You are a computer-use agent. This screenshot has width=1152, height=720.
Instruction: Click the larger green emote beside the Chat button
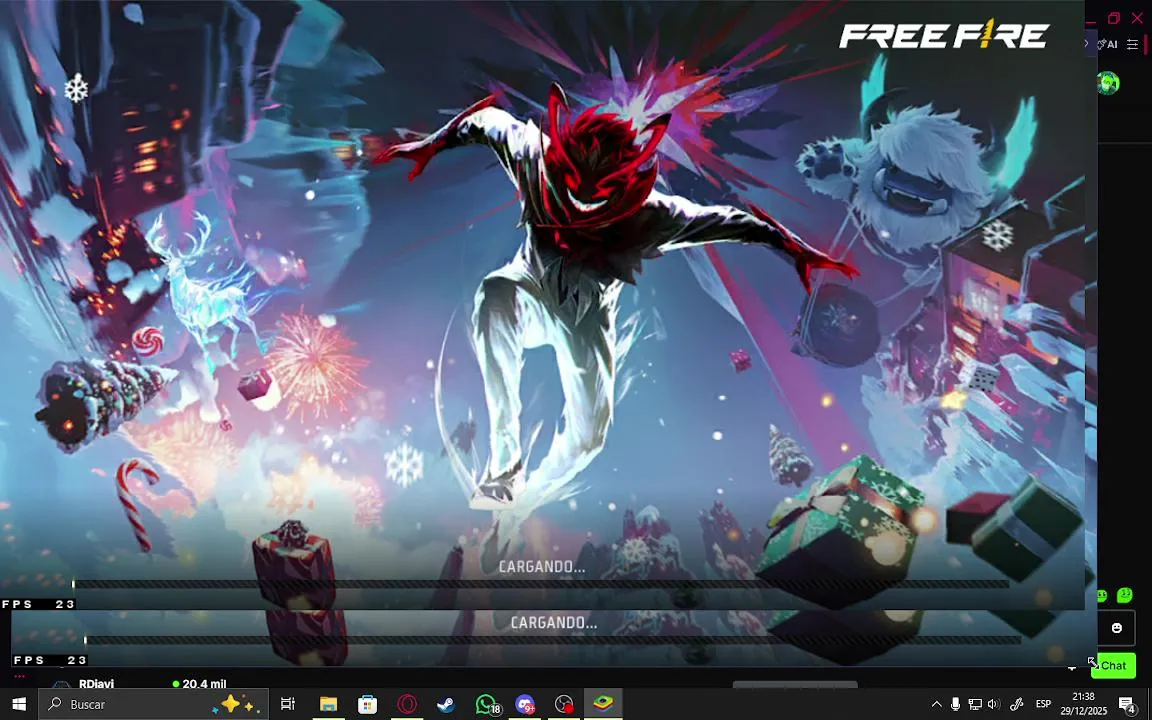pos(1124,594)
